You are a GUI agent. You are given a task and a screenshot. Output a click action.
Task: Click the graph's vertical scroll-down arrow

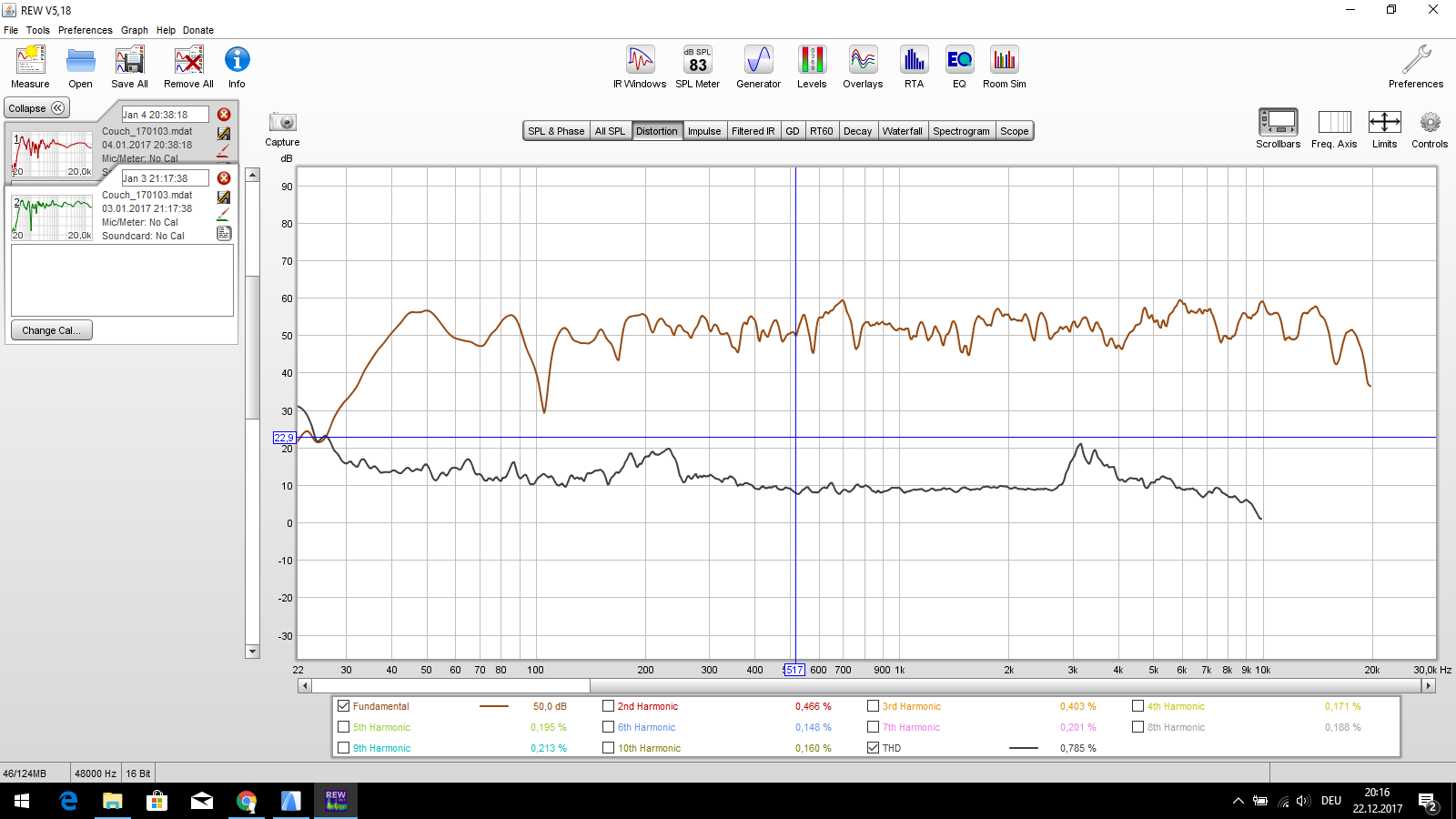coord(253,652)
